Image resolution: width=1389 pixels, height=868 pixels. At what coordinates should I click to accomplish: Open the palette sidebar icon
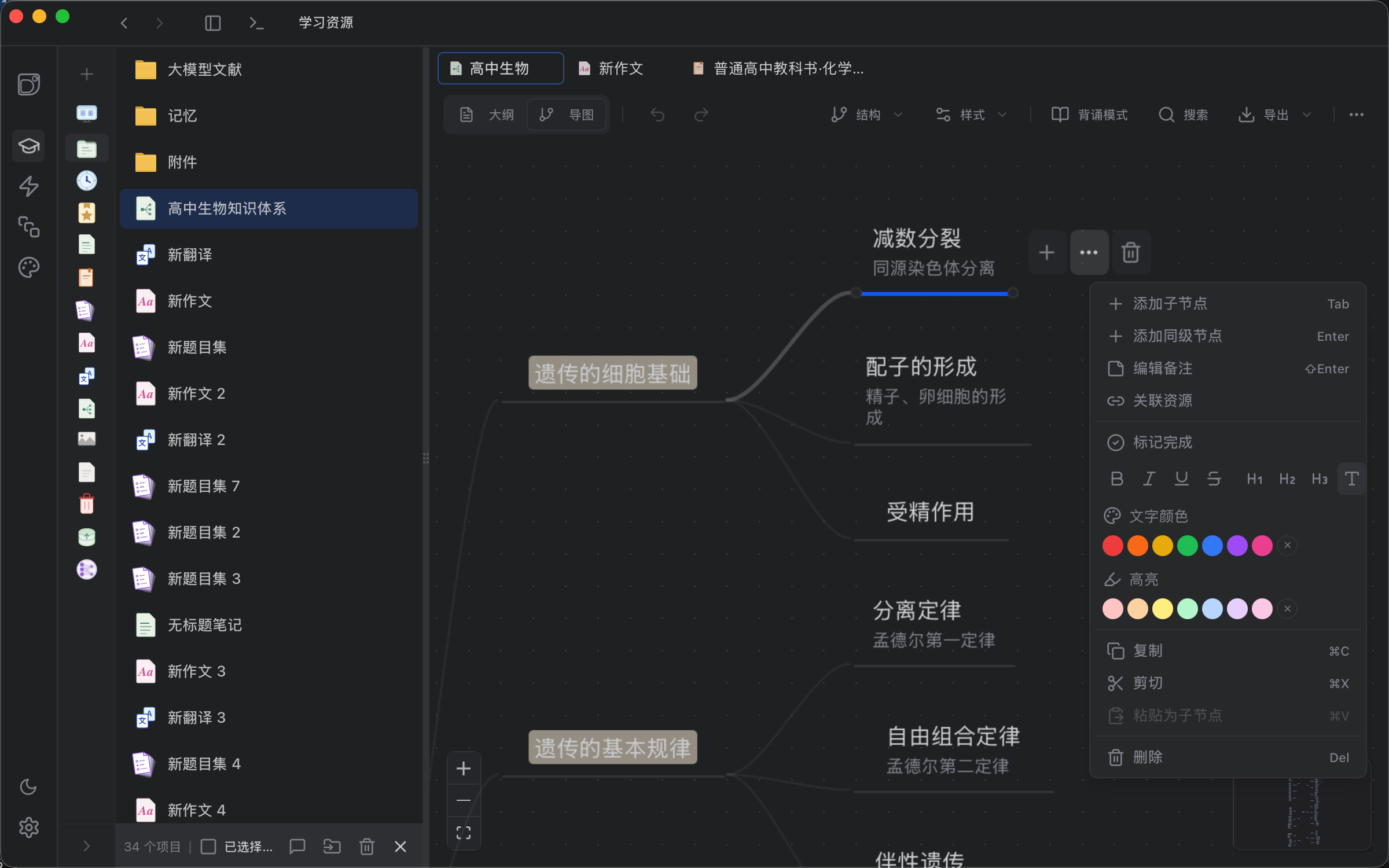(x=28, y=267)
